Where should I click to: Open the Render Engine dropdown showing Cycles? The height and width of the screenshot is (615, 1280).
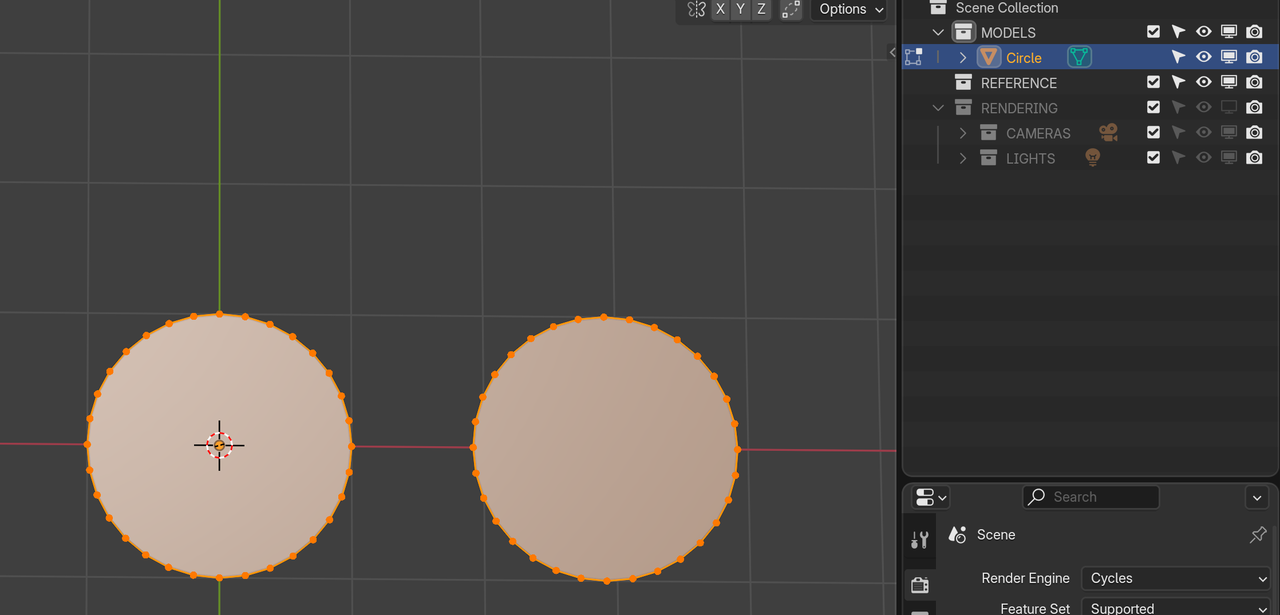pyautogui.click(x=1176, y=578)
